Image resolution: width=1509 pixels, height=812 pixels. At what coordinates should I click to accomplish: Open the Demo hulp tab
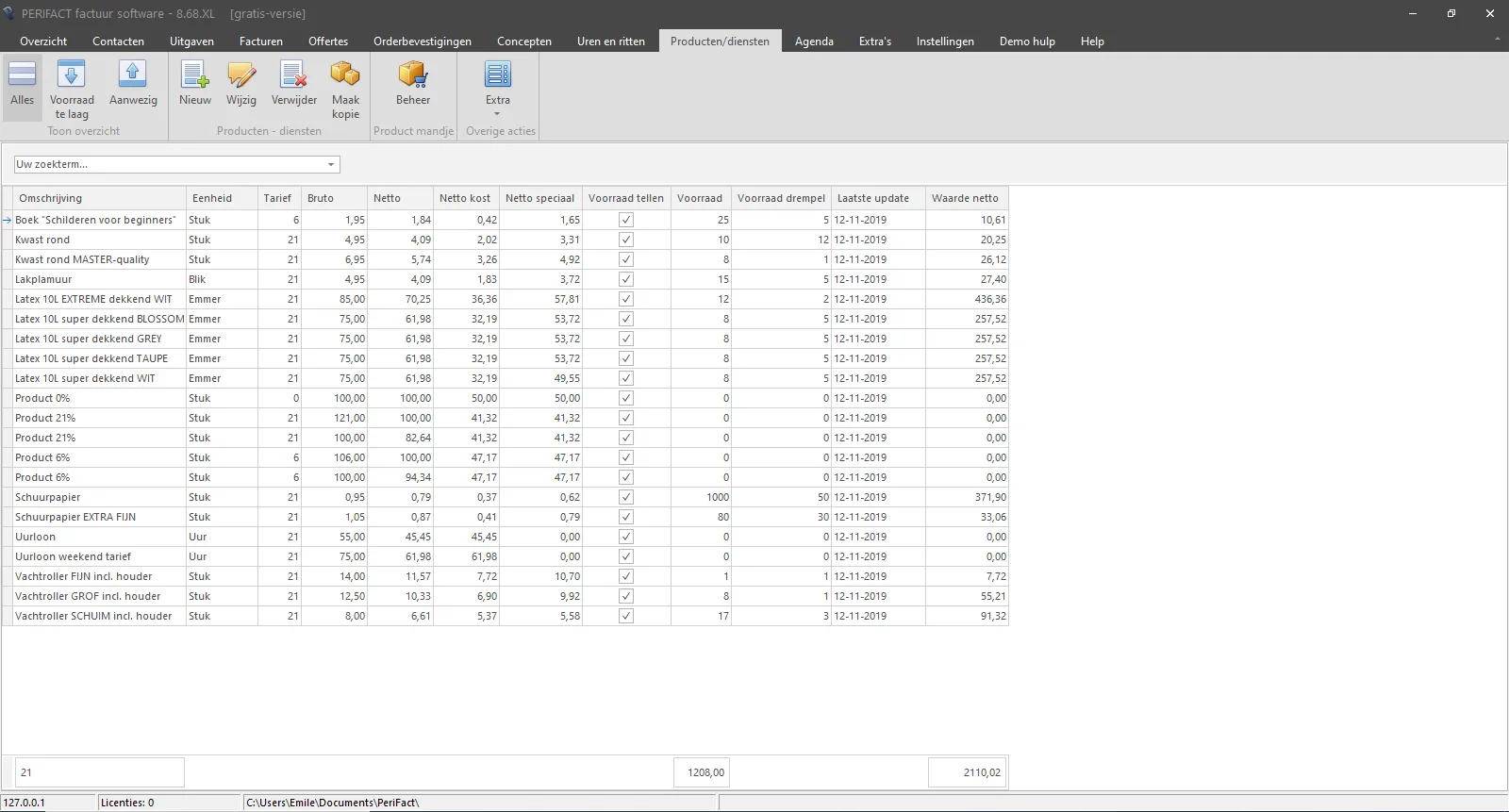[1027, 41]
